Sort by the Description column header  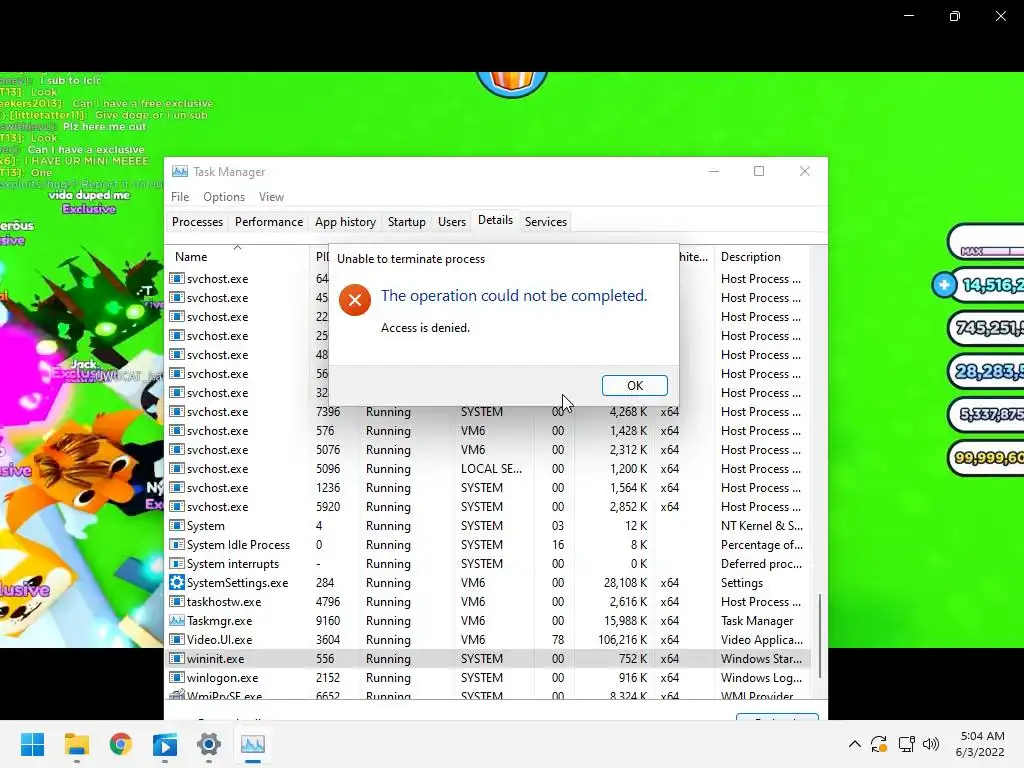click(x=761, y=257)
